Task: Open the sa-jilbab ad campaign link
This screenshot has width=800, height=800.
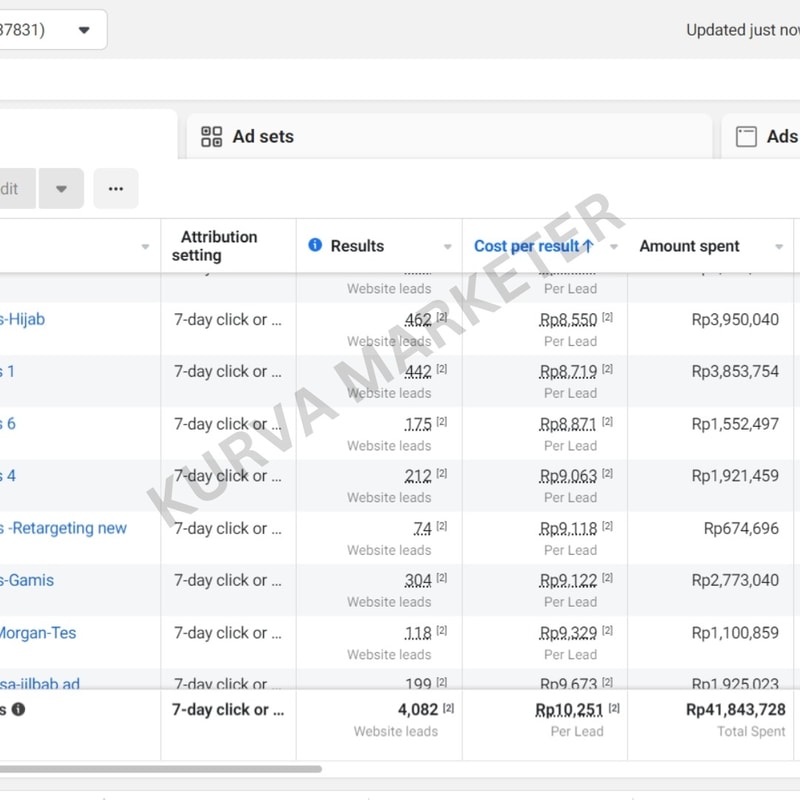Action: click(x=40, y=683)
